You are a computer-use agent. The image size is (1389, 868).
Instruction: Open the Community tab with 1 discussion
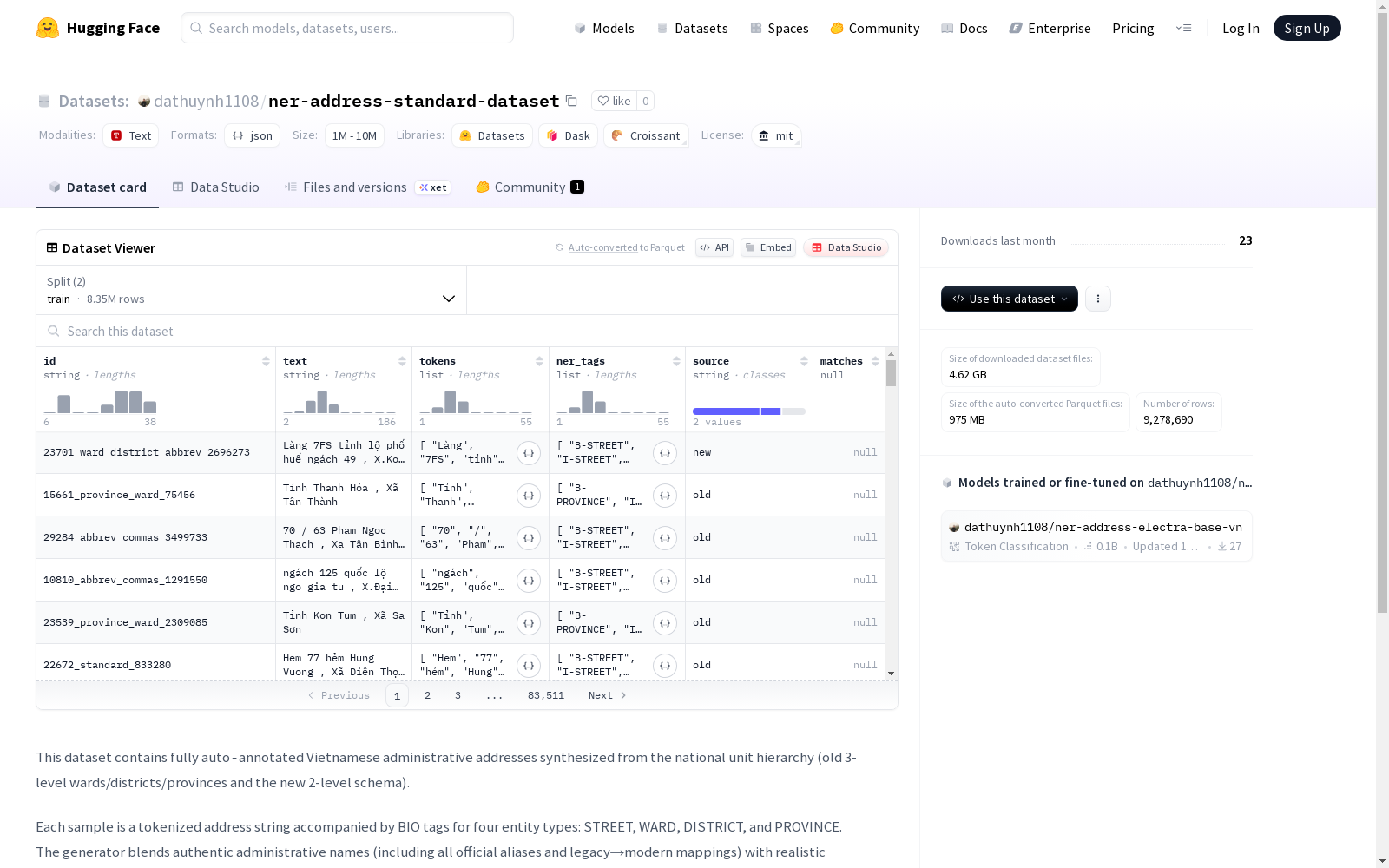click(x=530, y=187)
